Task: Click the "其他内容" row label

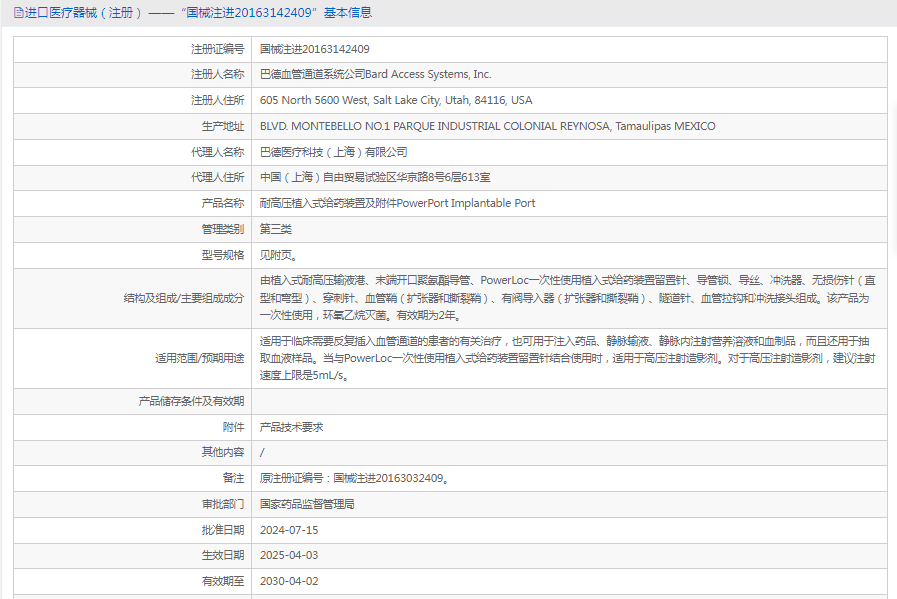Action: tap(223, 453)
